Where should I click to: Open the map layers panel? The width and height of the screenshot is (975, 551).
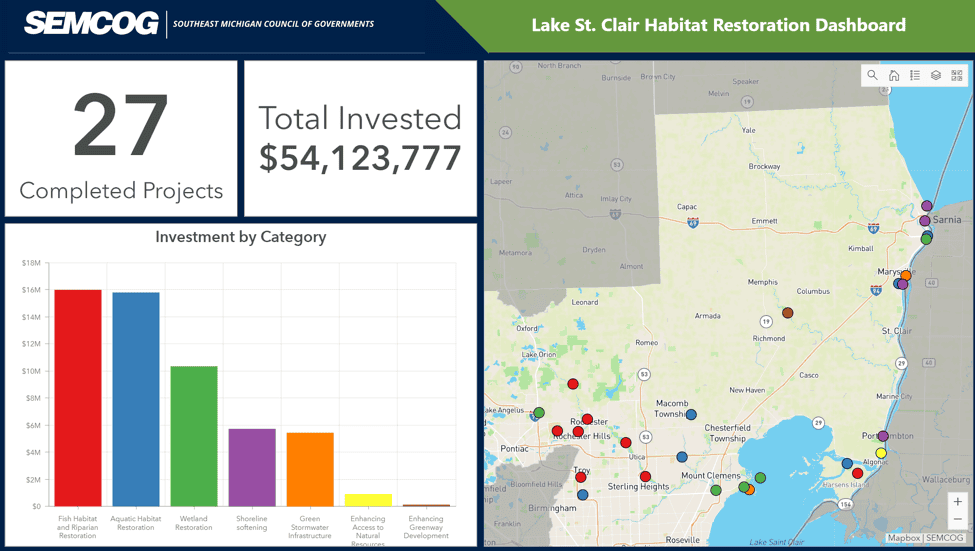coord(936,75)
